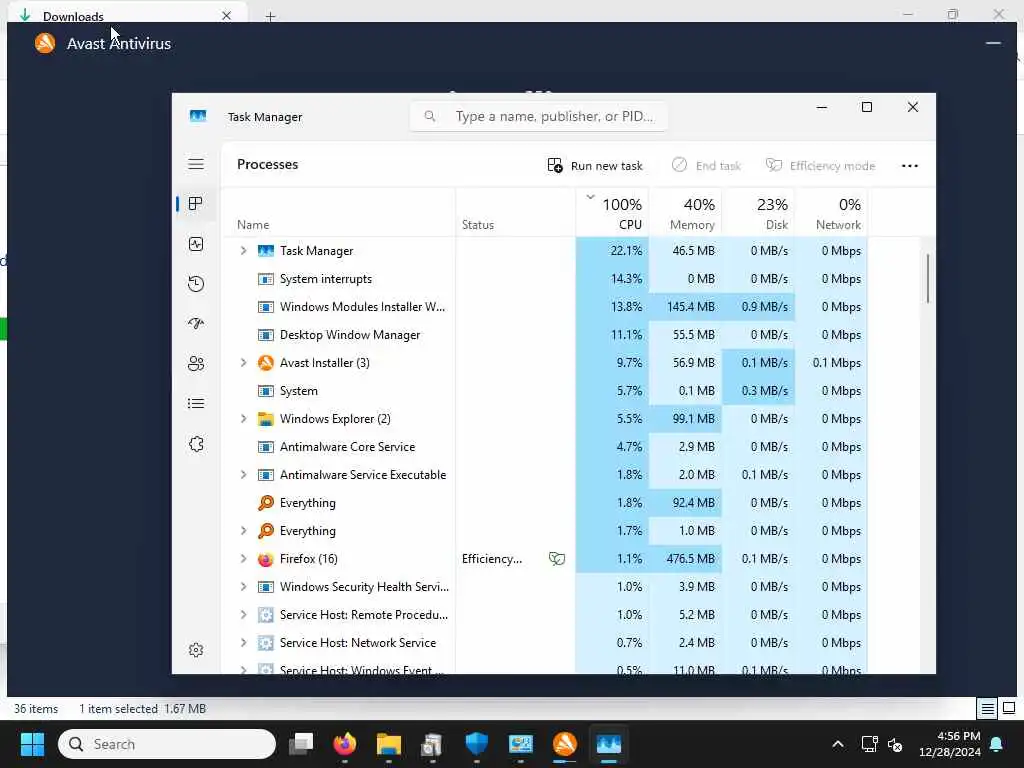Select the Desktop Window Manager row

coord(545,335)
